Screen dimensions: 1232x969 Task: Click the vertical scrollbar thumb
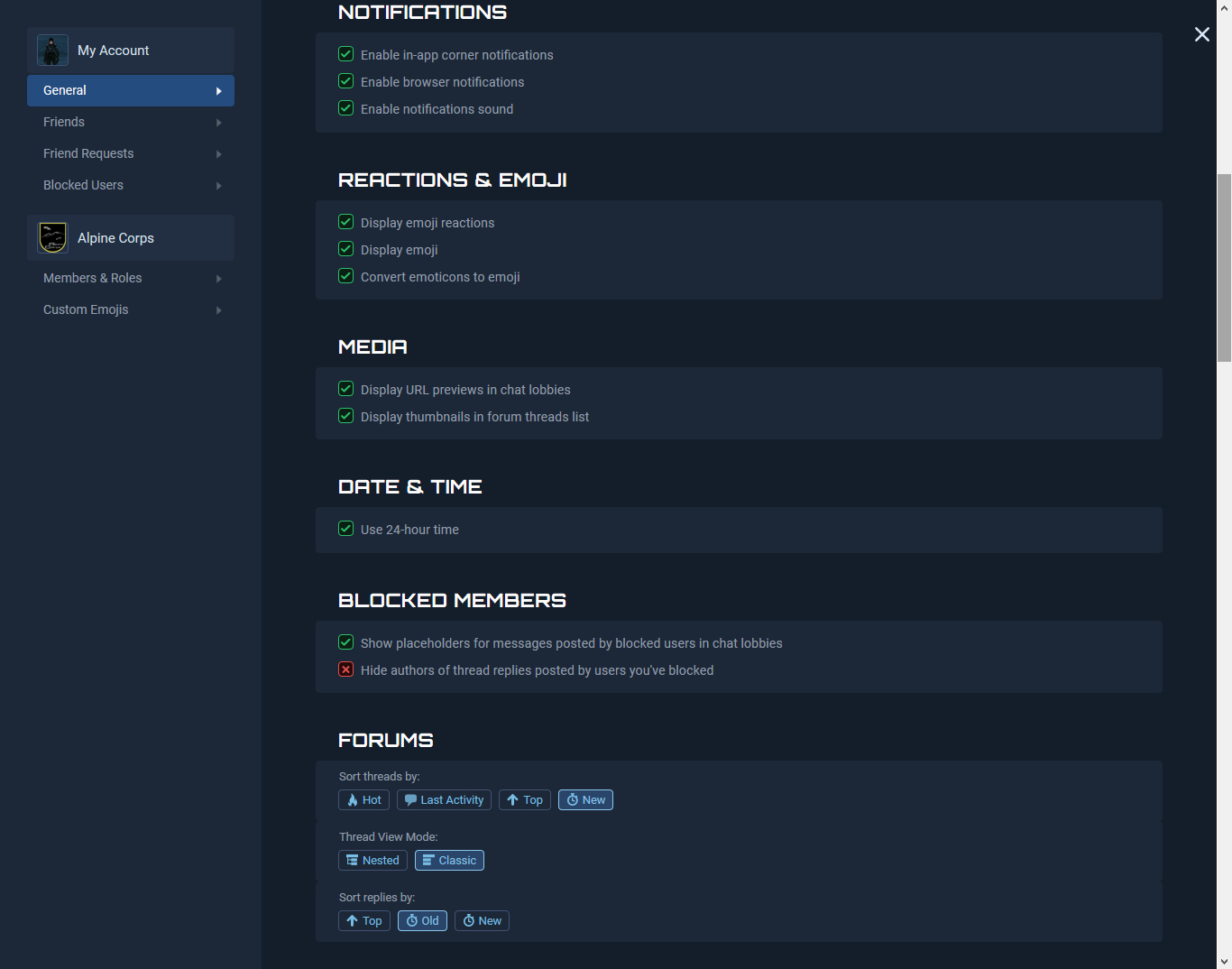(x=1224, y=268)
